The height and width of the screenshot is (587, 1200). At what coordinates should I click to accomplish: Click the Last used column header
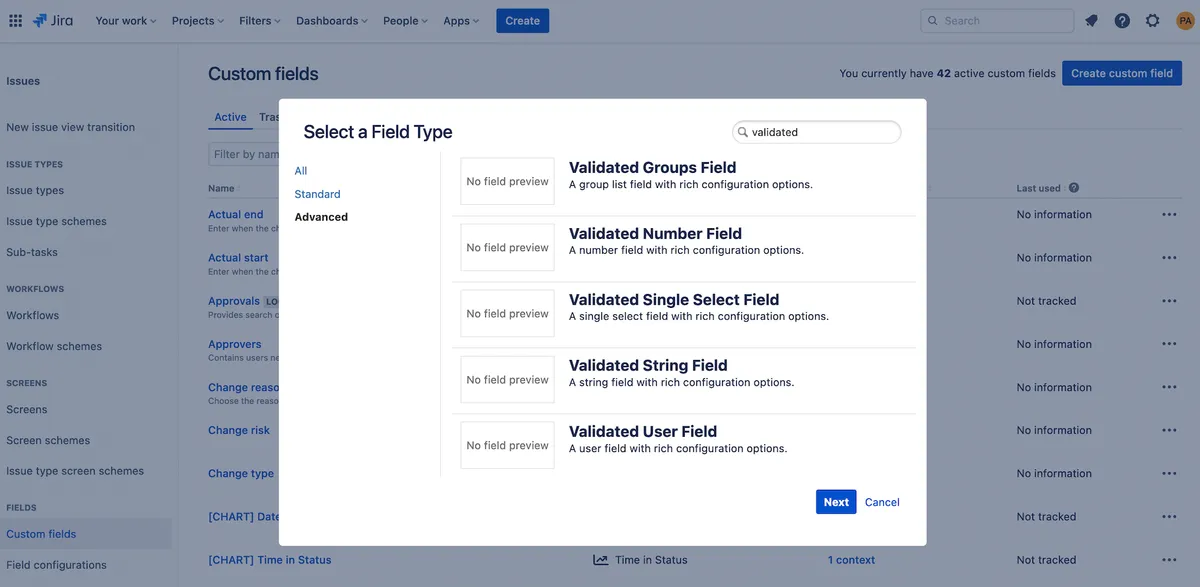coord(1039,188)
